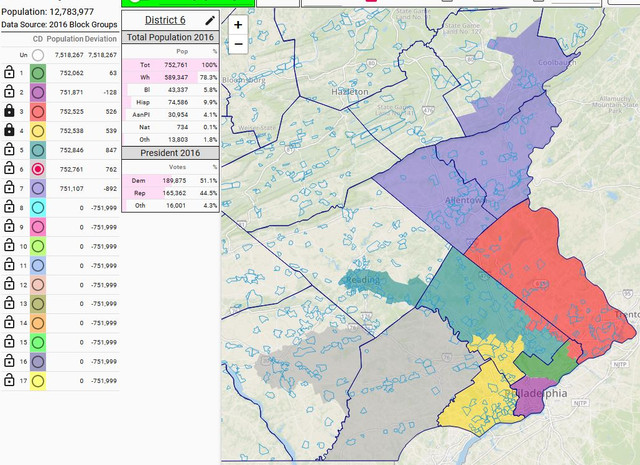Select district 15 bright green color swatch
The height and width of the screenshot is (465, 640).
(38, 342)
